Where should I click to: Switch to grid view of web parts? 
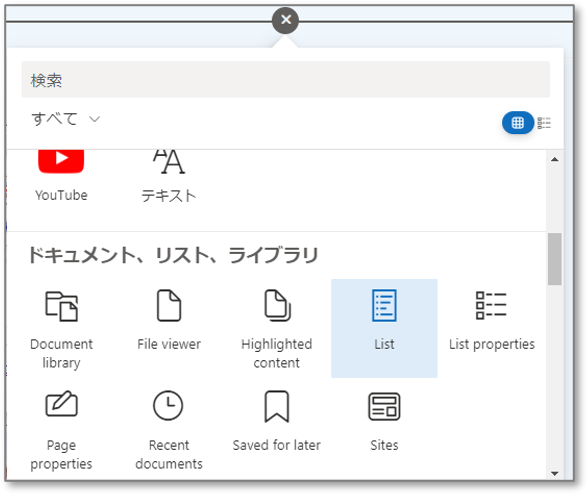pos(518,123)
